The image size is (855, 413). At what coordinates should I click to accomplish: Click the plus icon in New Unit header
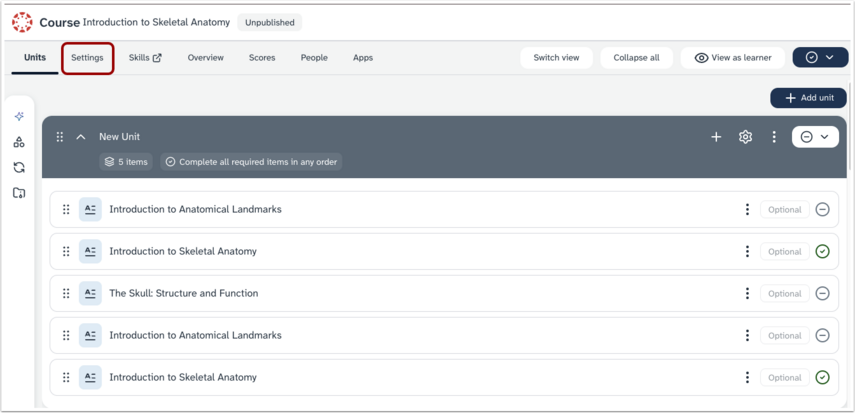tap(716, 137)
